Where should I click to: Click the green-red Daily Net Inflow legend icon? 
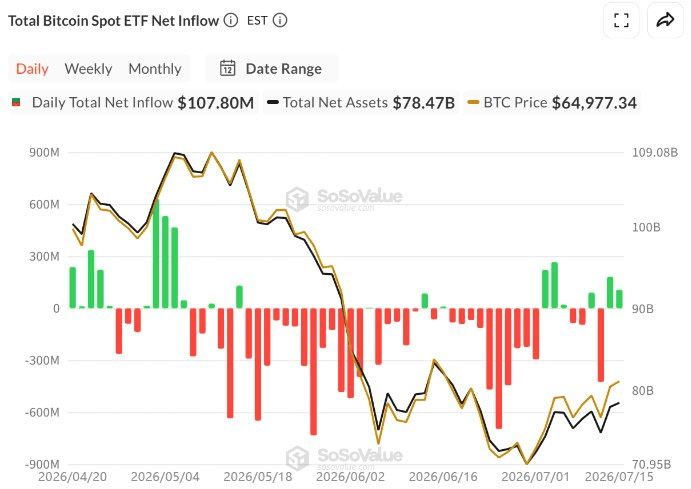[x=16, y=103]
